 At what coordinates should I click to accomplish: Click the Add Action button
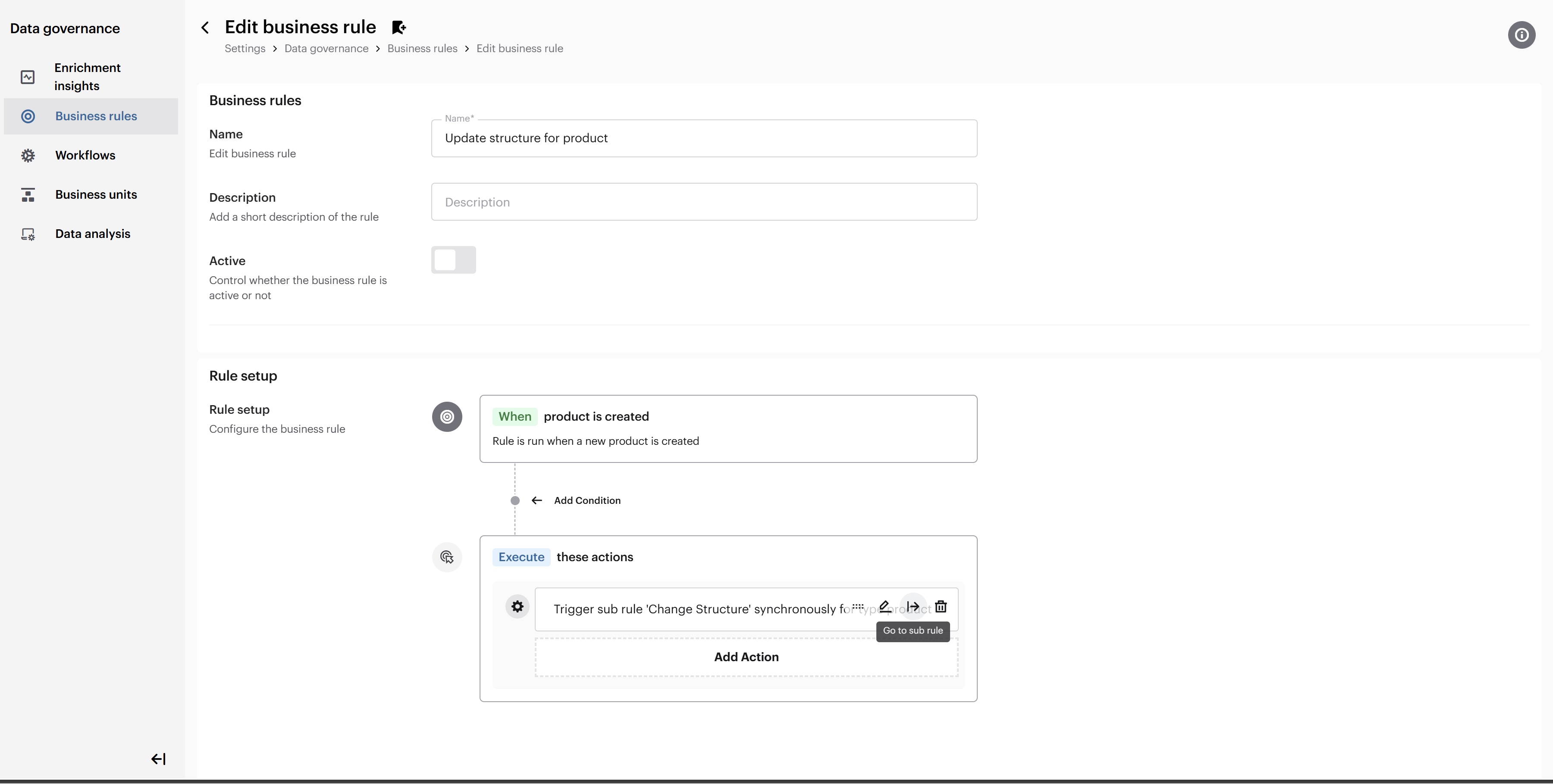pyautogui.click(x=746, y=657)
